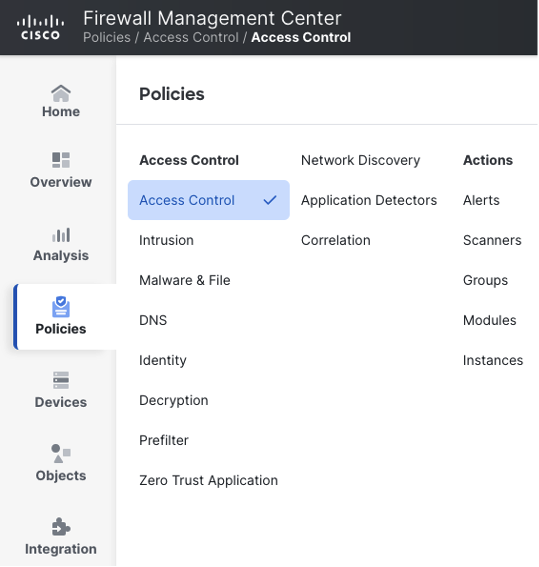The image size is (539, 567).
Task: Select the Objects shapes icon
Action: (61, 453)
